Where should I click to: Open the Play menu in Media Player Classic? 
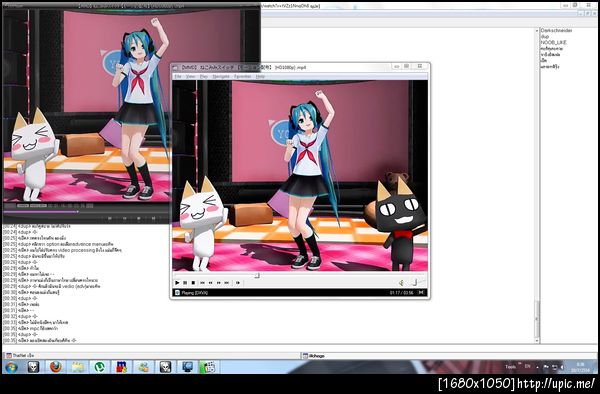[x=204, y=77]
